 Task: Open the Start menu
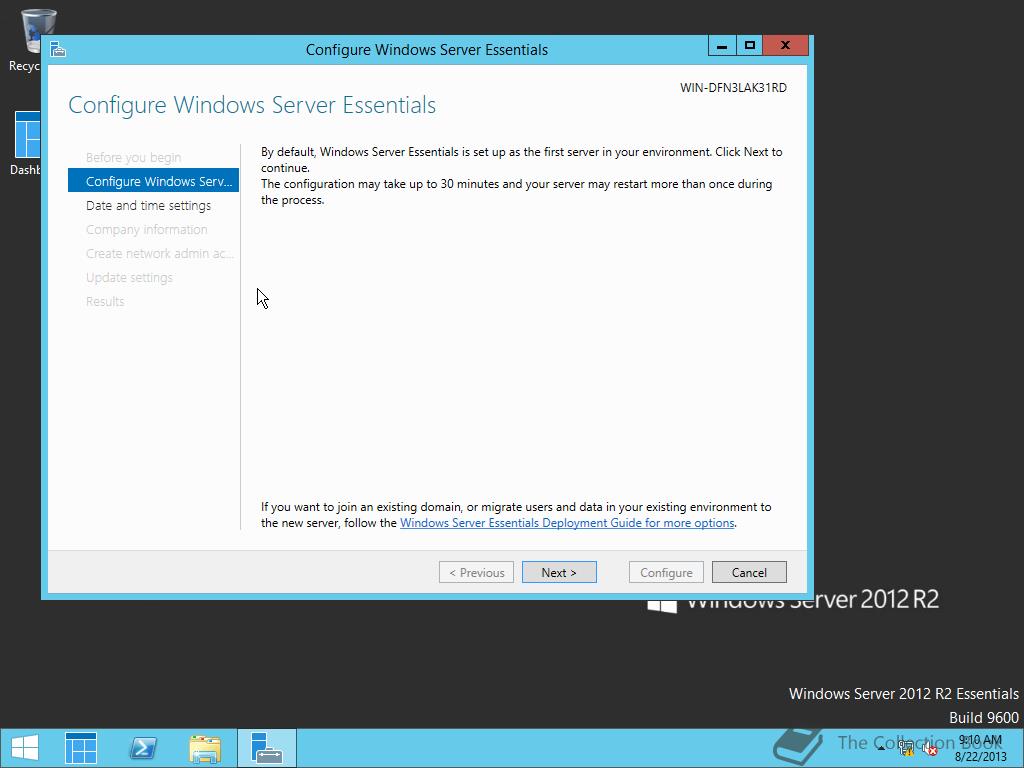point(25,748)
